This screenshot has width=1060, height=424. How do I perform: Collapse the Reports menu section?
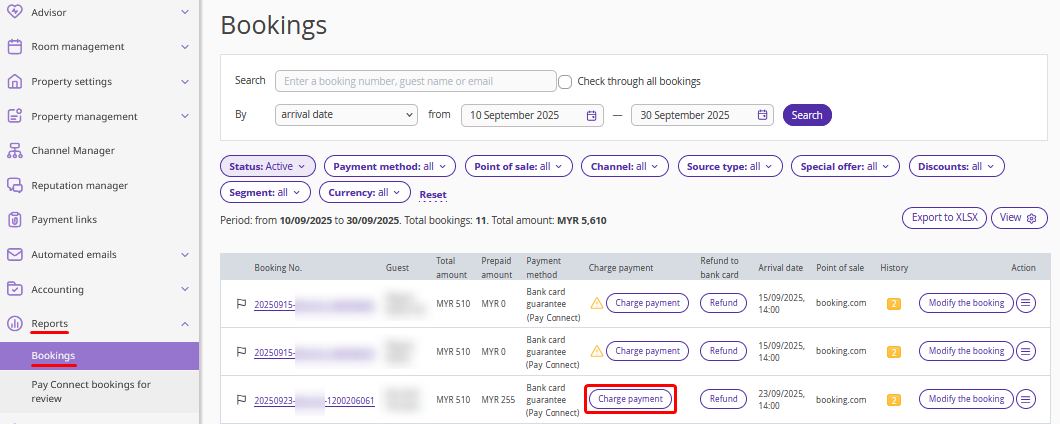tap(184, 324)
